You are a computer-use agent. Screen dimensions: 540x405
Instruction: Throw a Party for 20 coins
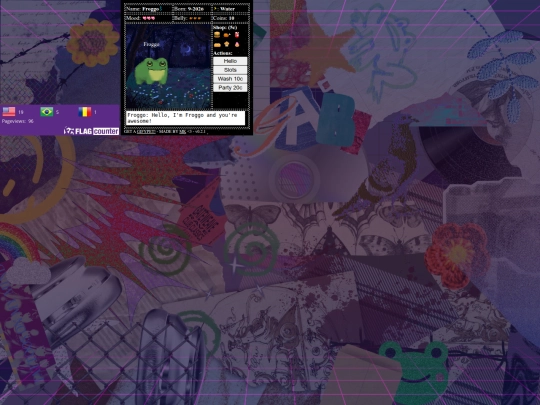pyautogui.click(x=230, y=88)
